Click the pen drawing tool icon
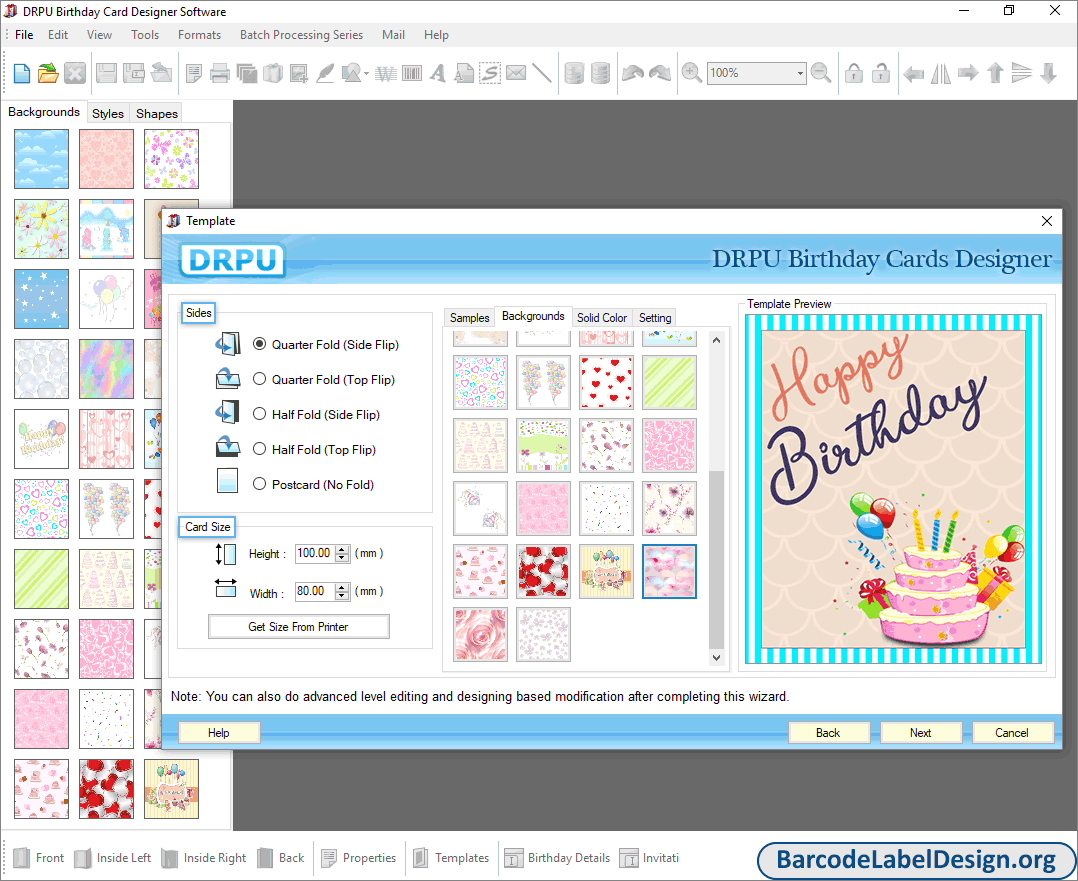 (x=325, y=73)
